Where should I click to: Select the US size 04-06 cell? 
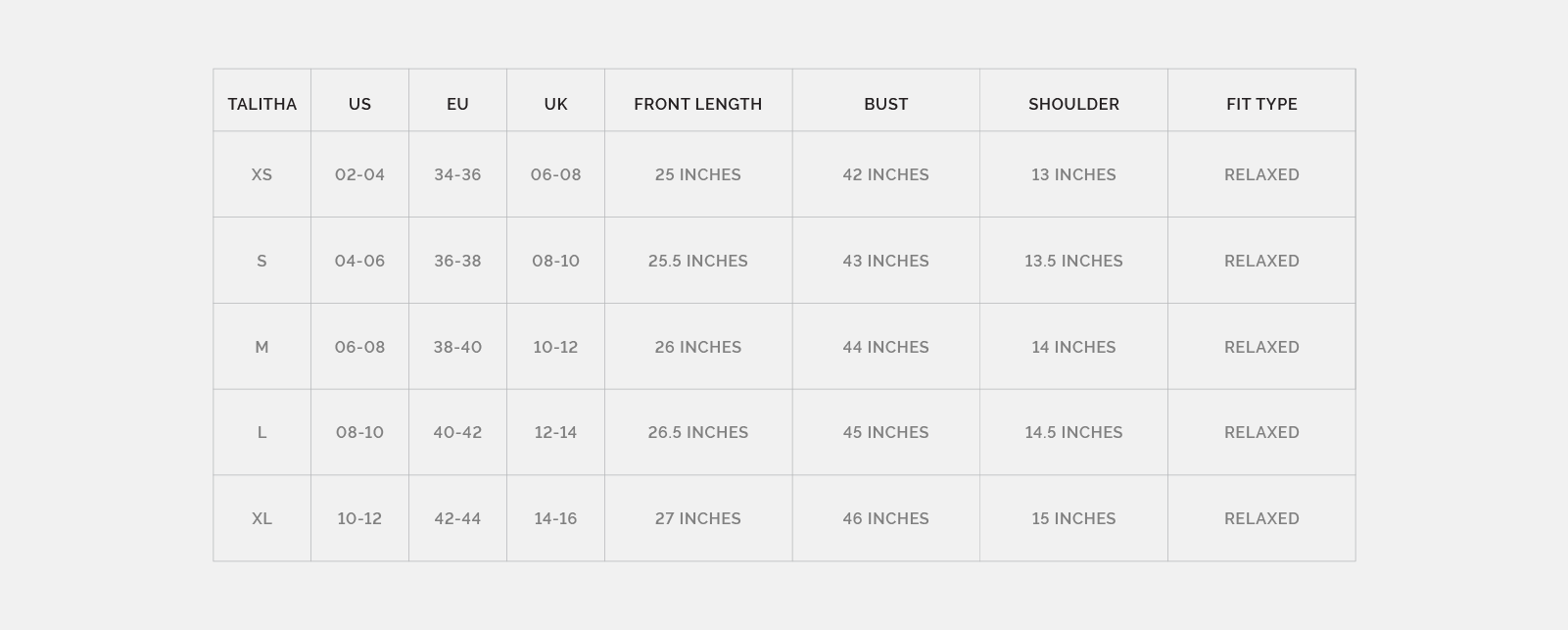coord(359,261)
